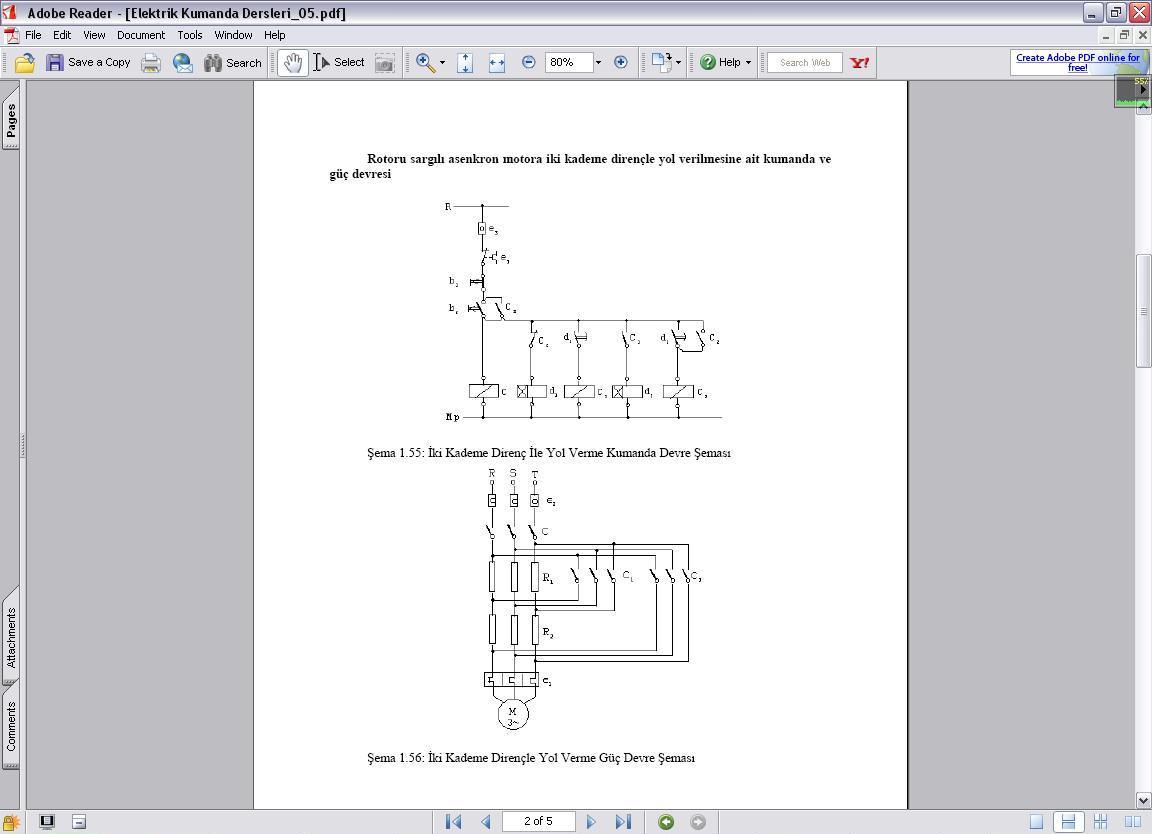Click the Open file folder icon
This screenshot has width=1152, height=834.
coord(25,62)
